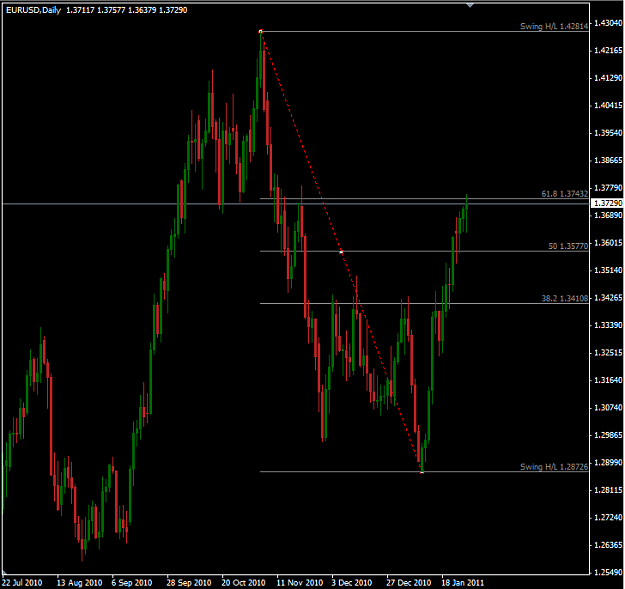Click the '50 1.35770' level label
Viewport: 625px width, 589px height.
(568, 246)
